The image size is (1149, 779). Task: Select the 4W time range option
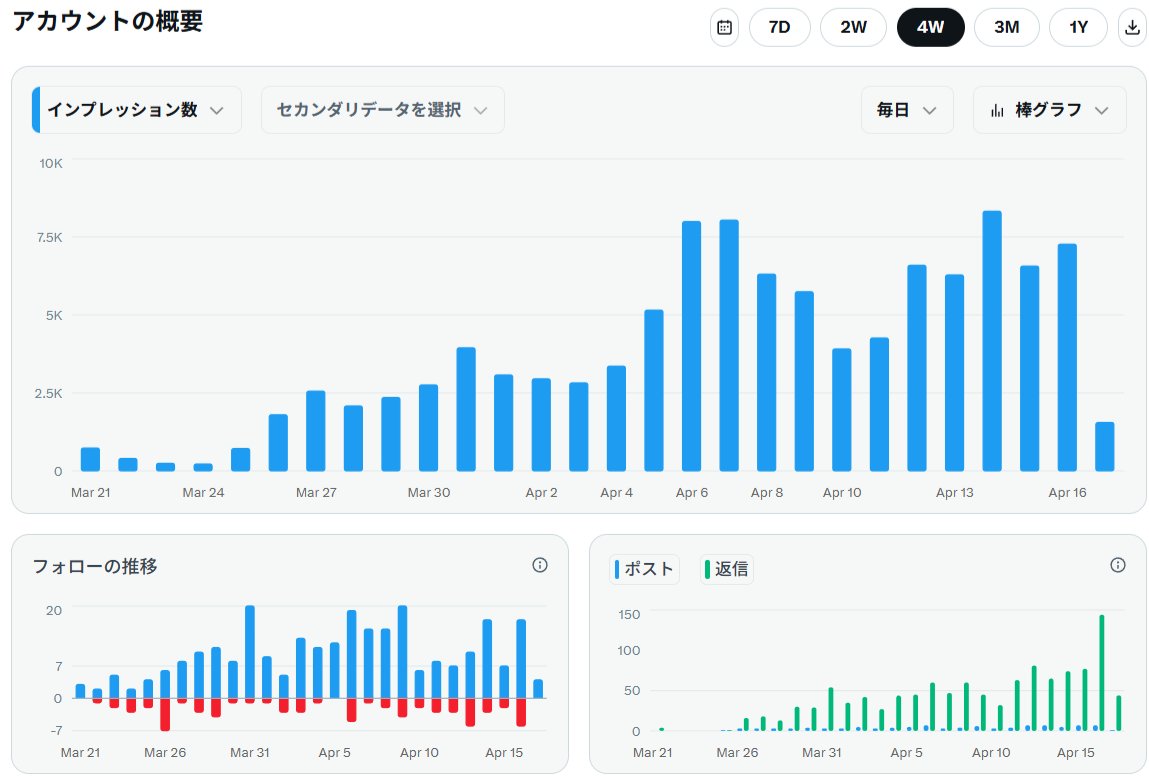(x=930, y=27)
